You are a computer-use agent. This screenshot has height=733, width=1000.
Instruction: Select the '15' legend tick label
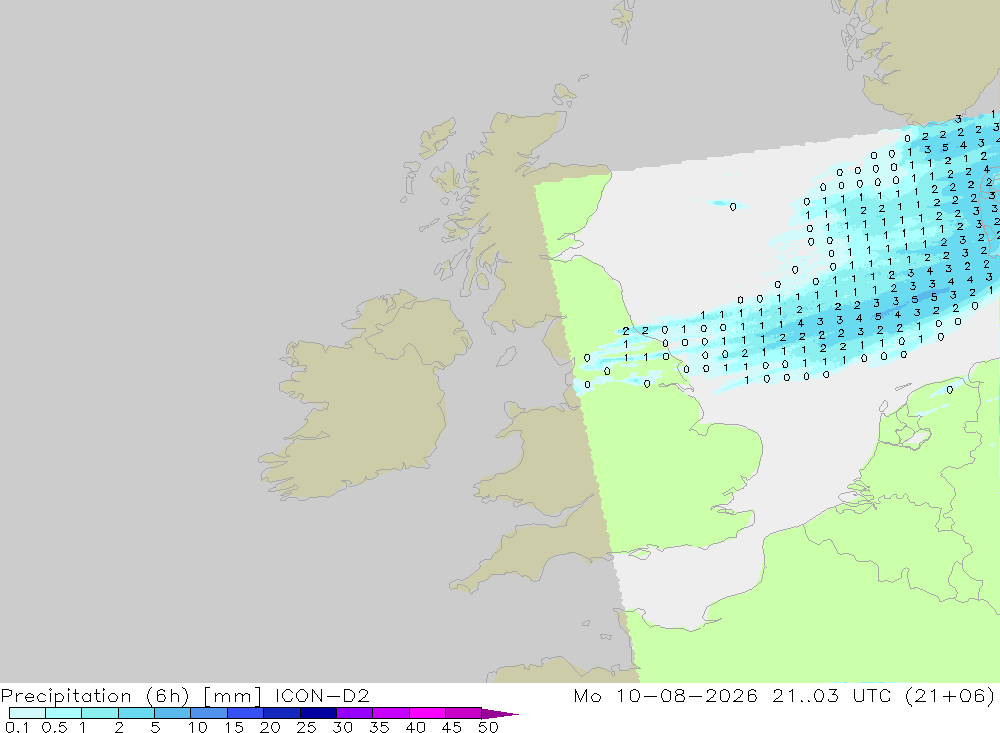point(234,727)
